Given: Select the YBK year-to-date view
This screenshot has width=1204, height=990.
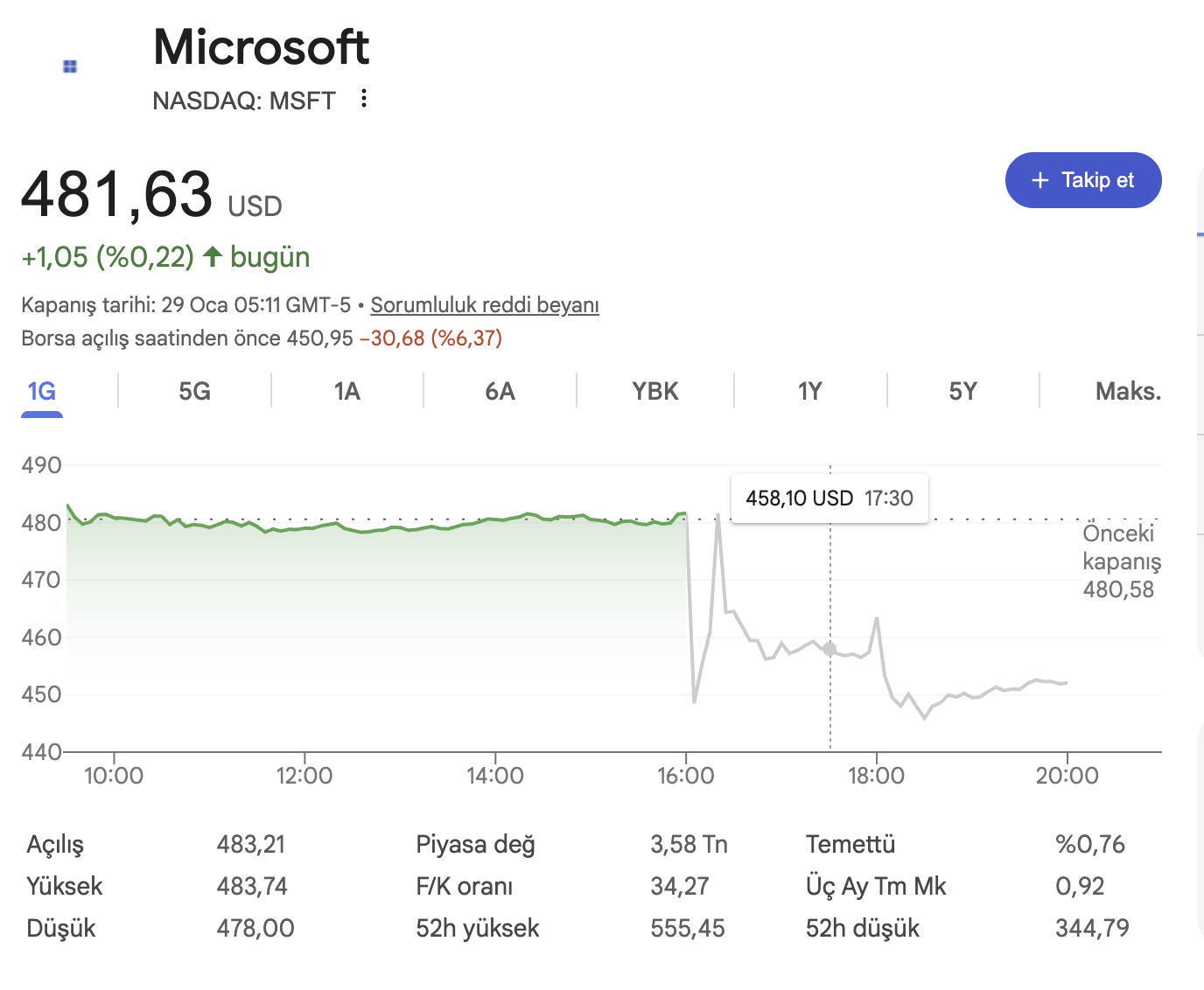Looking at the screenshot, I should 654,391.
